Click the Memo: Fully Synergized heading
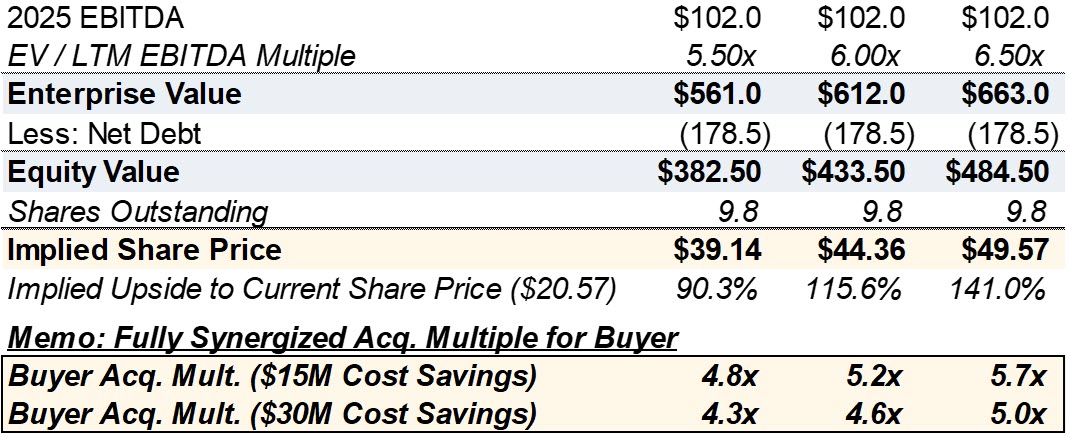This screenshot has width=1069, height=437. click(x=343, y=338)
